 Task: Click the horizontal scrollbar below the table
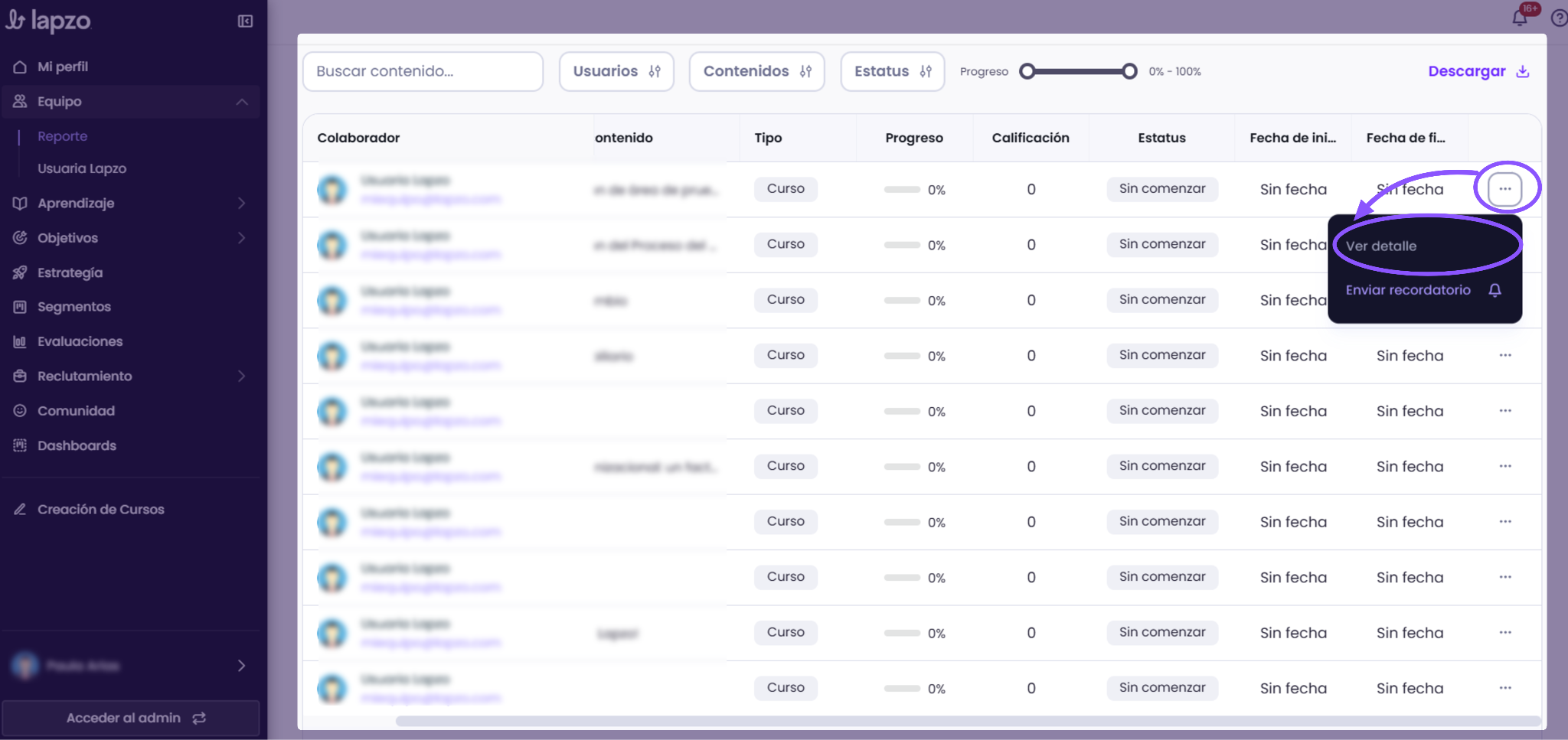(968, 721)
